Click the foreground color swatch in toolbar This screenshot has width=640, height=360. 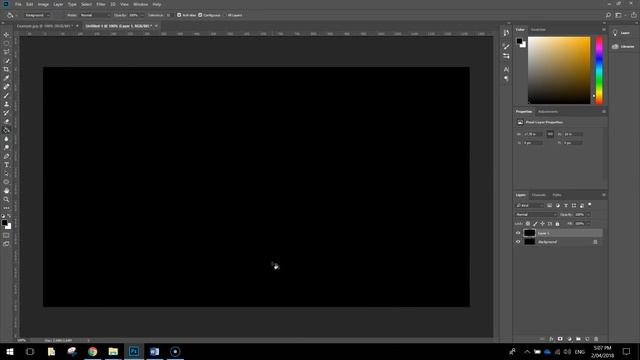point(4,222)
